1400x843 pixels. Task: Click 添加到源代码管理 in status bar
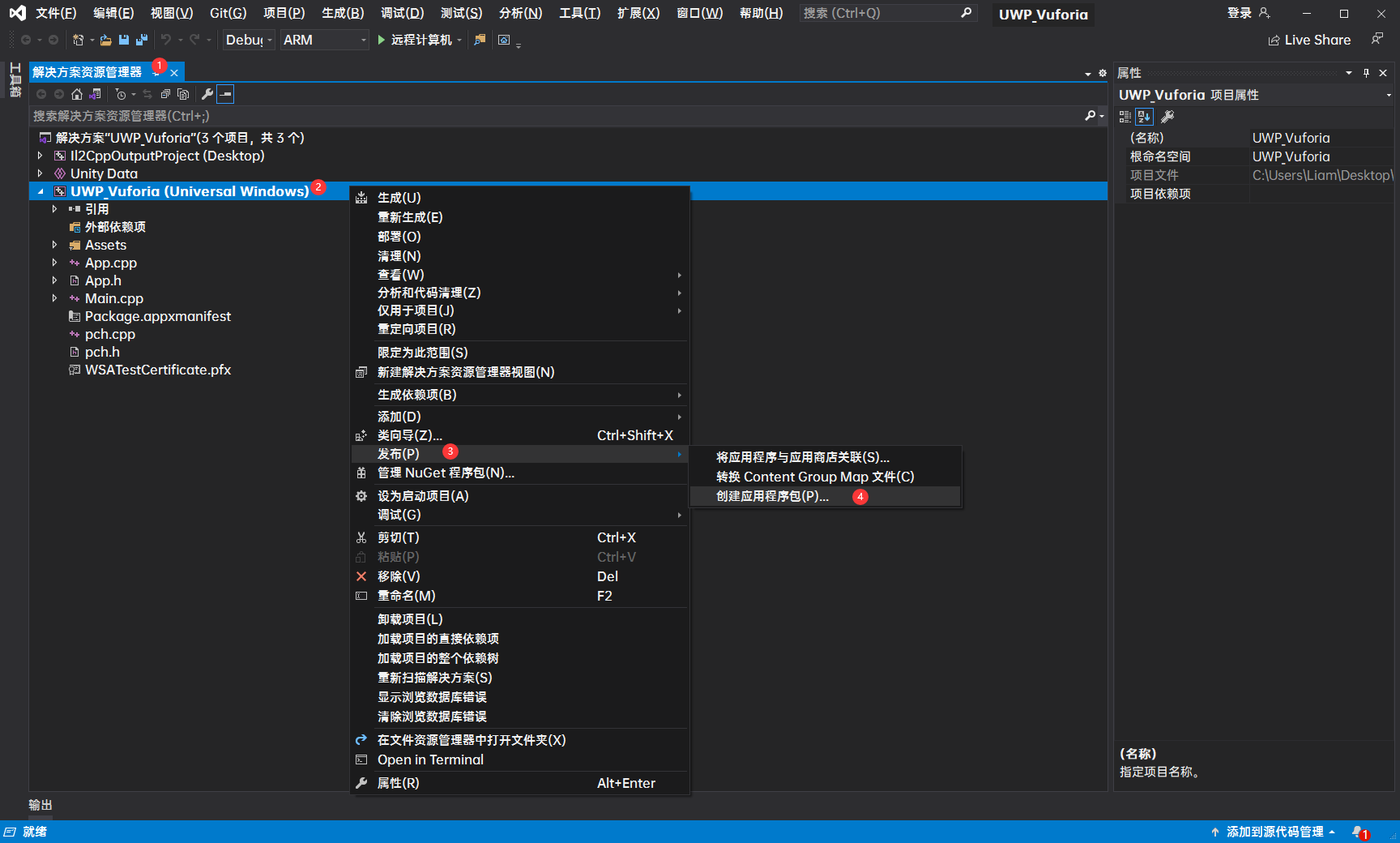1274,832
